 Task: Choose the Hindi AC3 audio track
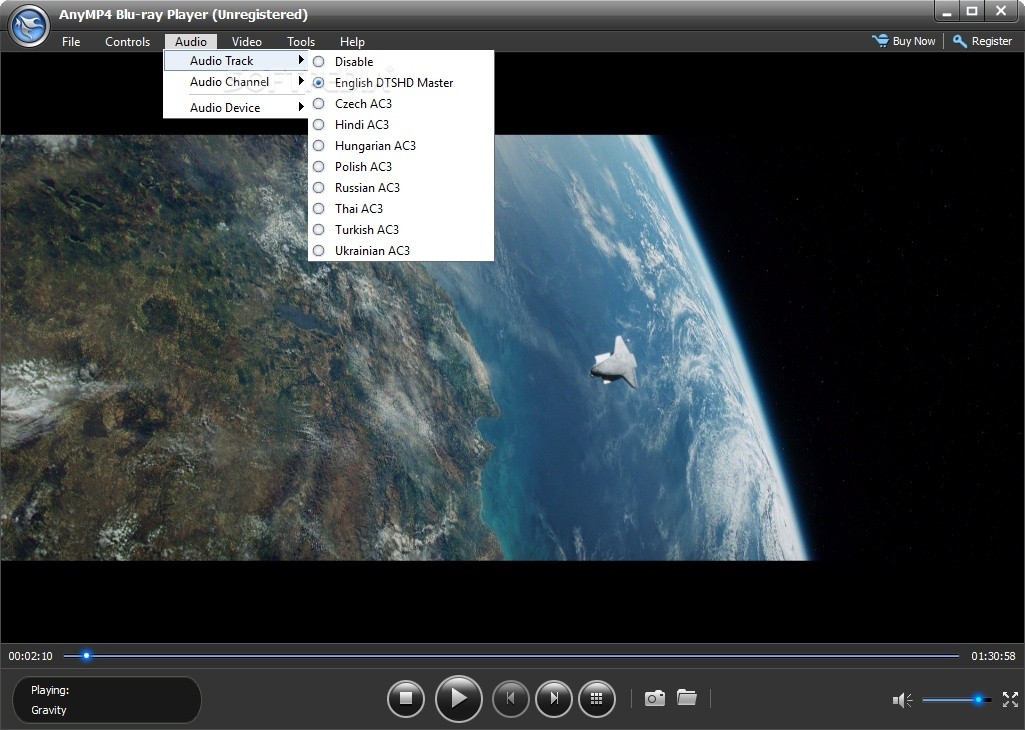pyautogui.click(x=401, y=125)
